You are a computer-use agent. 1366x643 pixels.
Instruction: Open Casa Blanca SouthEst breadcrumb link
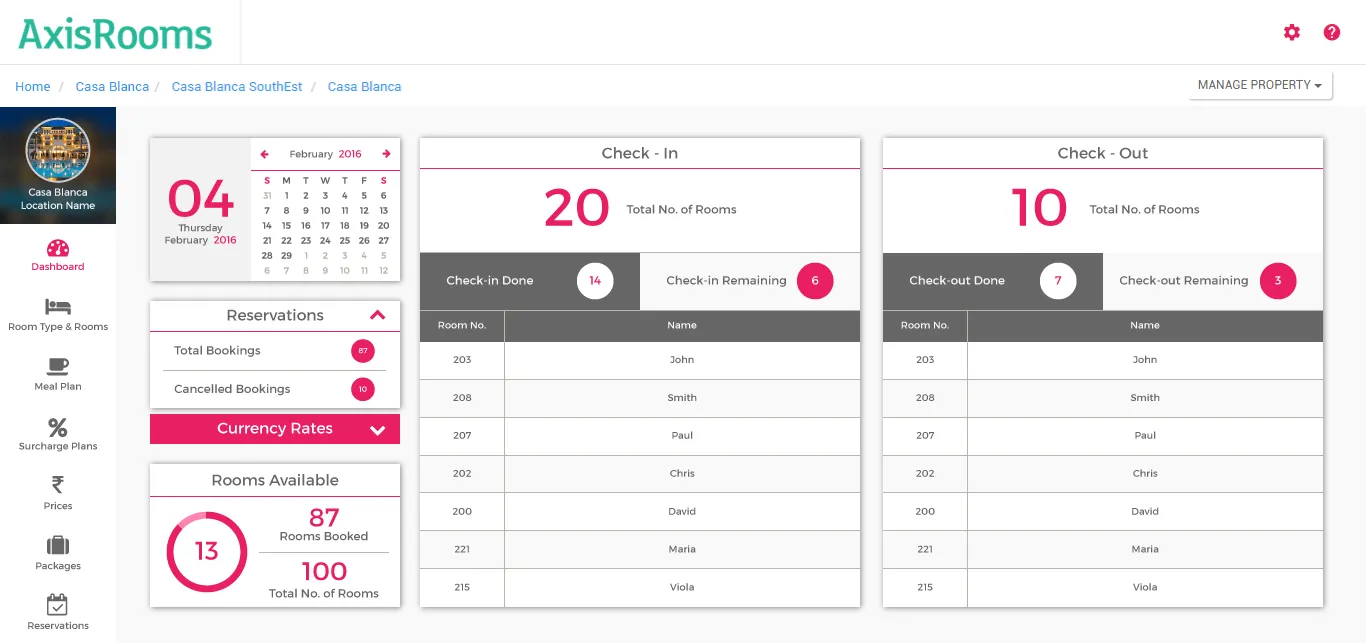click(x=236, y=86)
